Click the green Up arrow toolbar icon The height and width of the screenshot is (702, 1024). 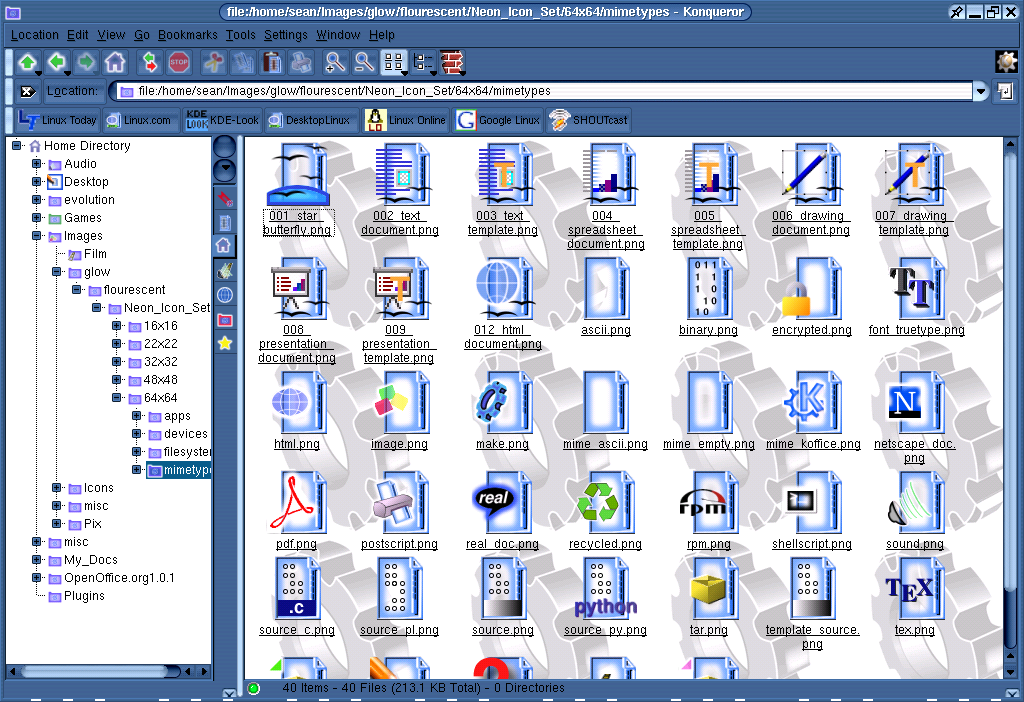(x=27, y=63)
